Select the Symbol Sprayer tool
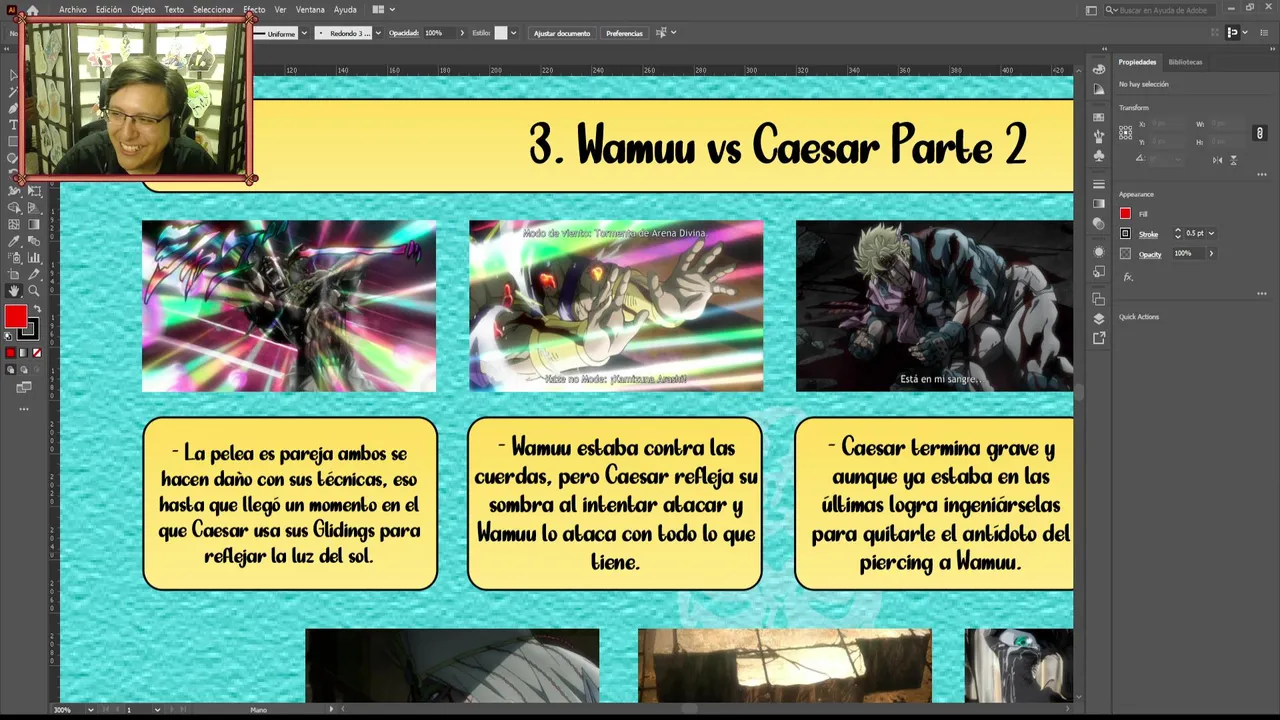This screenshot has height=720, width=1280. [x=14, y=258]
